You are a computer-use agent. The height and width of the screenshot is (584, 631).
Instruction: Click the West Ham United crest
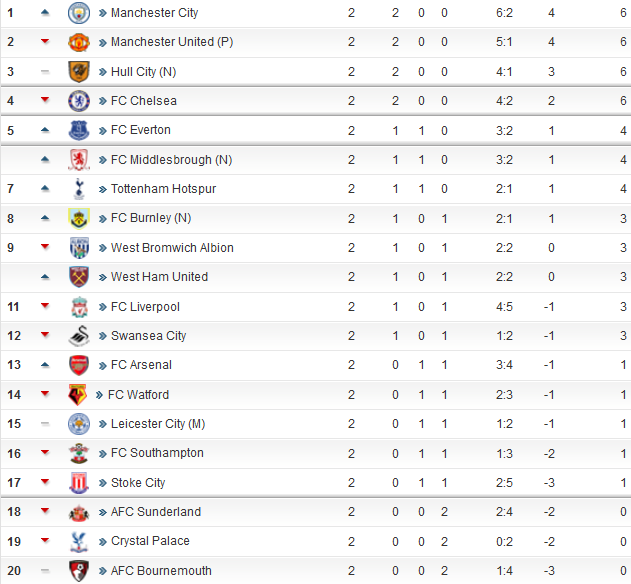78,277
